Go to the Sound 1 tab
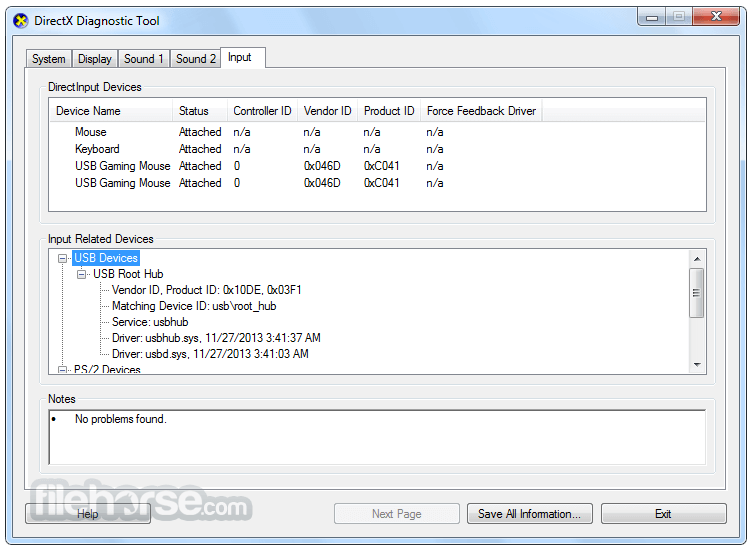This screenshot has height=551, width=752. click(x=143, y=59)
